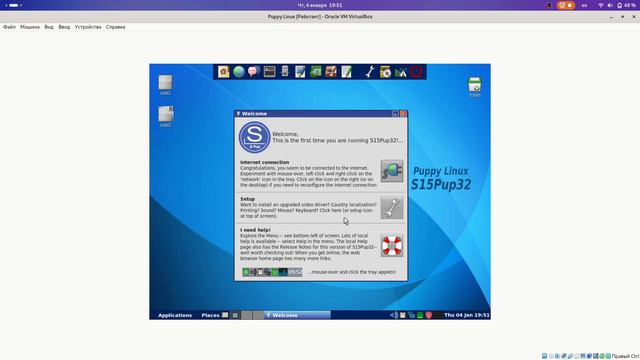Open the Вид menu in VirtualBox

pos(49,27)
